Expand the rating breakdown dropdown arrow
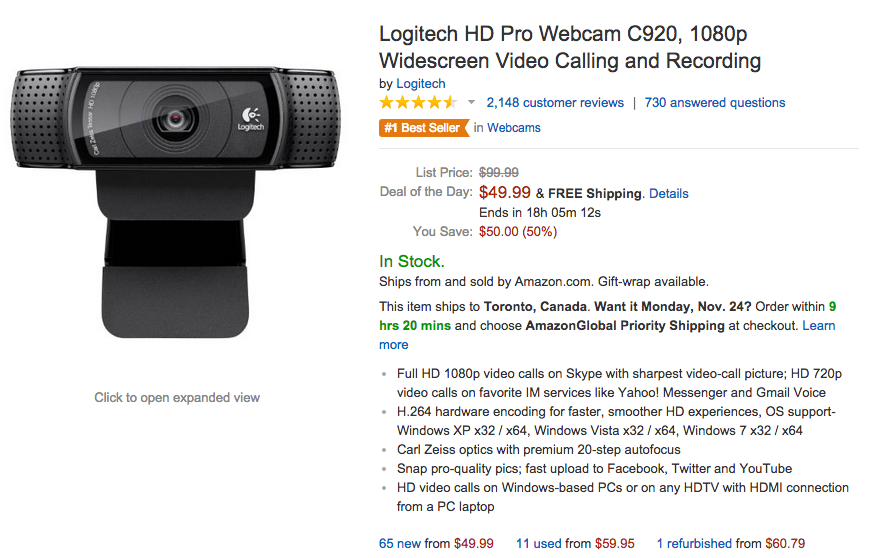 point(471,102)
